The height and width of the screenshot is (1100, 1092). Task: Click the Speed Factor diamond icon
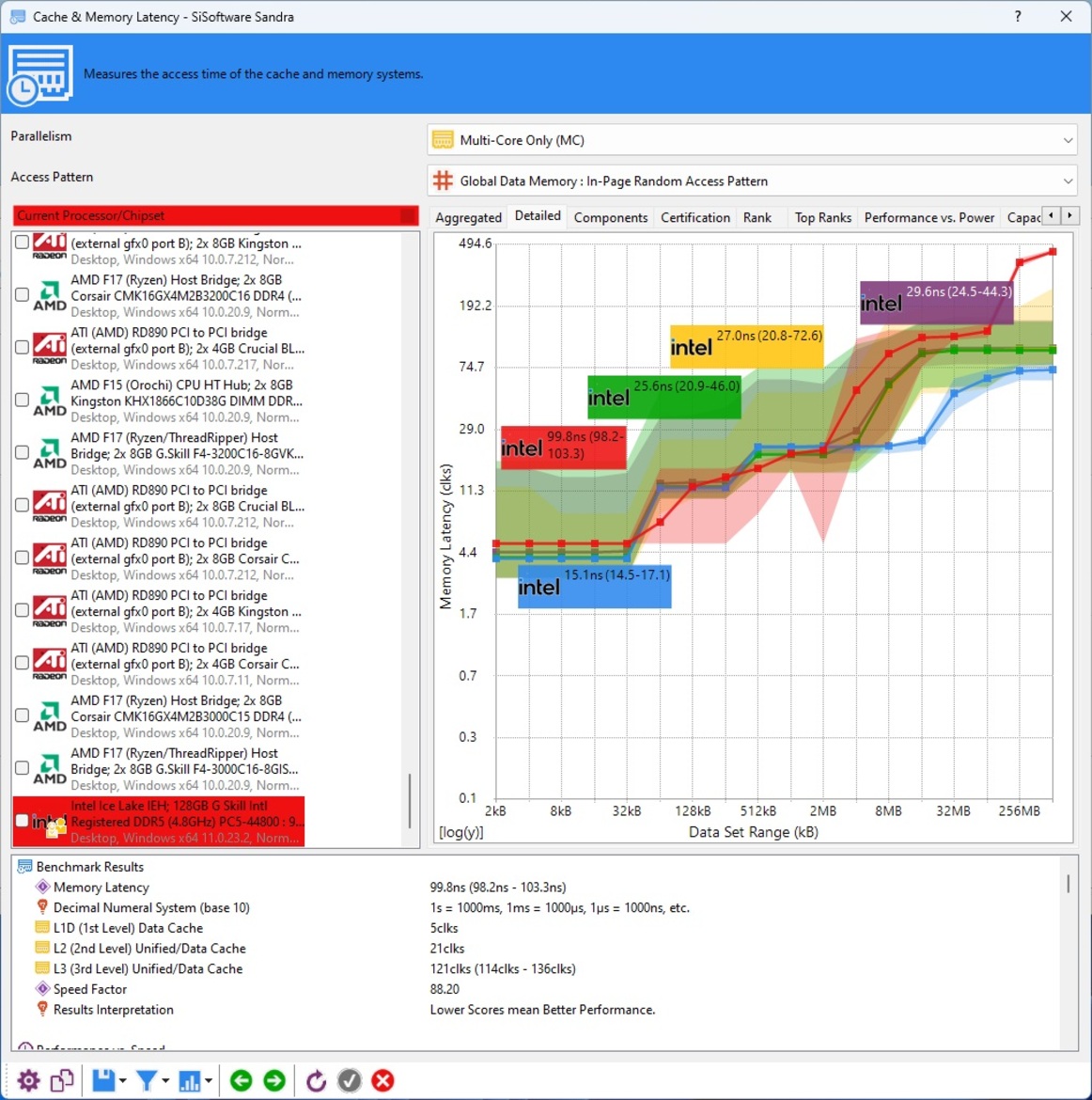pyautogui.click(x=42, y=988)
